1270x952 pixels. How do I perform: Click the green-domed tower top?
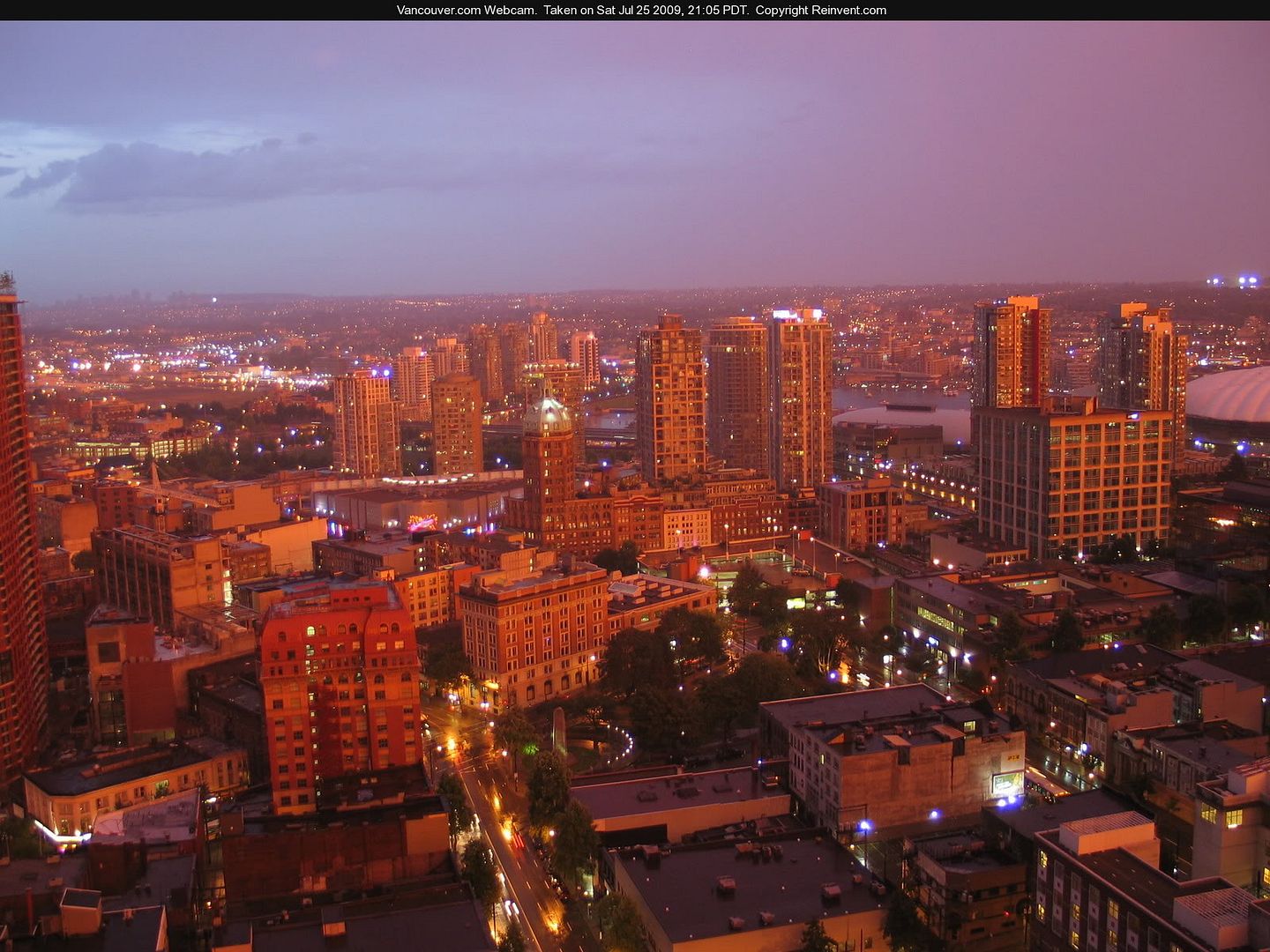click(x=548, y=414)
